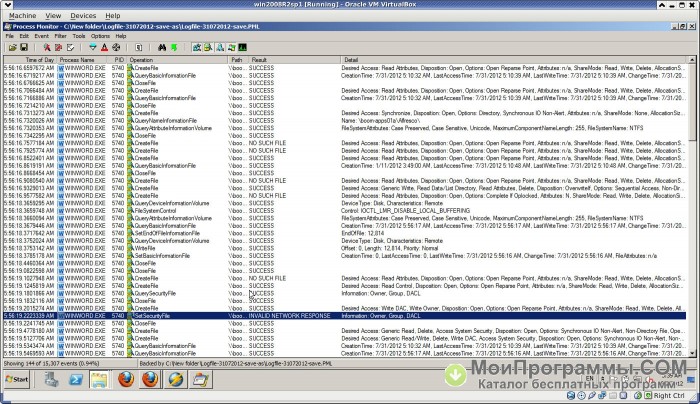Click the Time of Day column header

30,60
